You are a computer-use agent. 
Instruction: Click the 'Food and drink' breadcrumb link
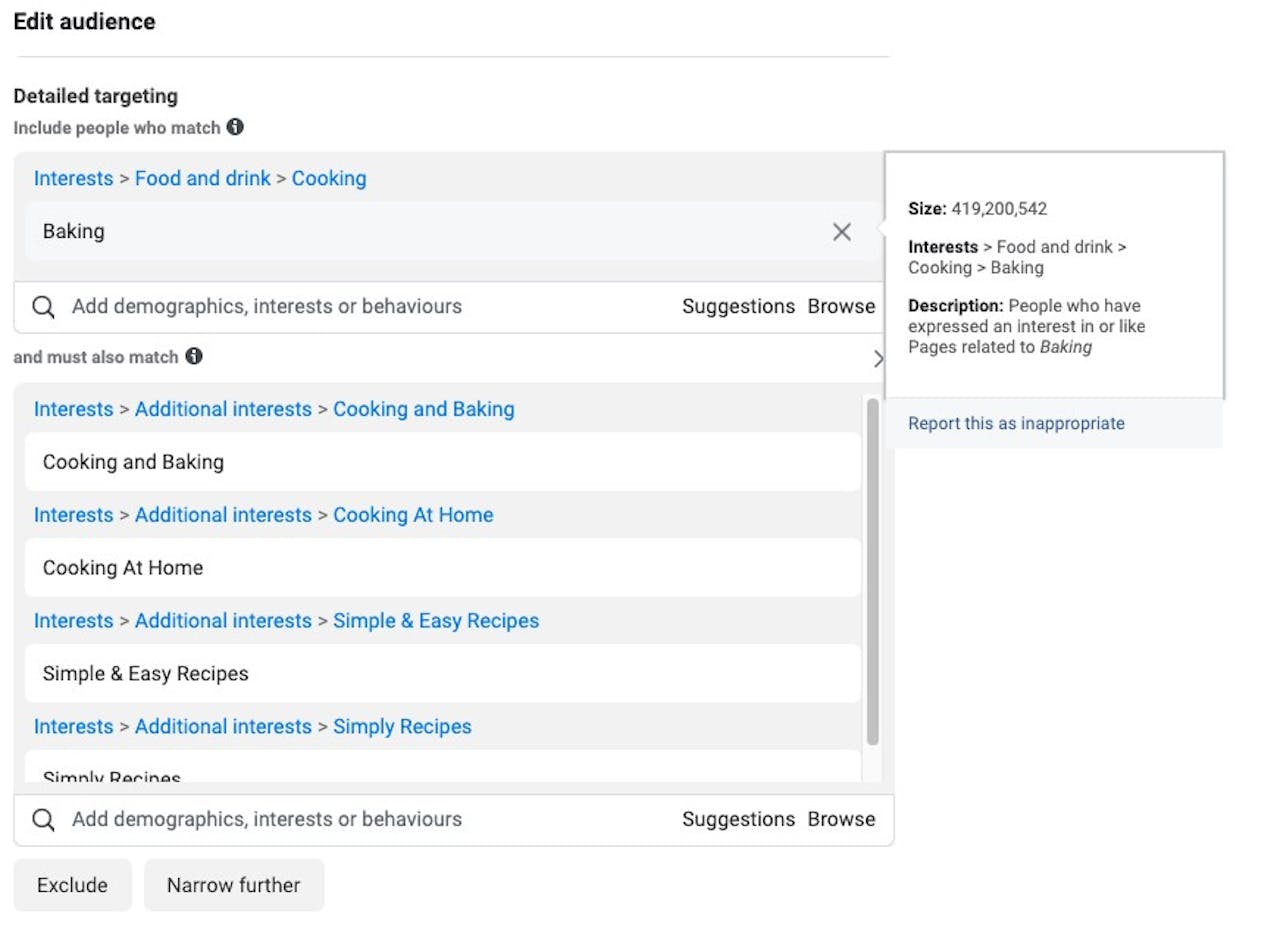click(203, 179)
